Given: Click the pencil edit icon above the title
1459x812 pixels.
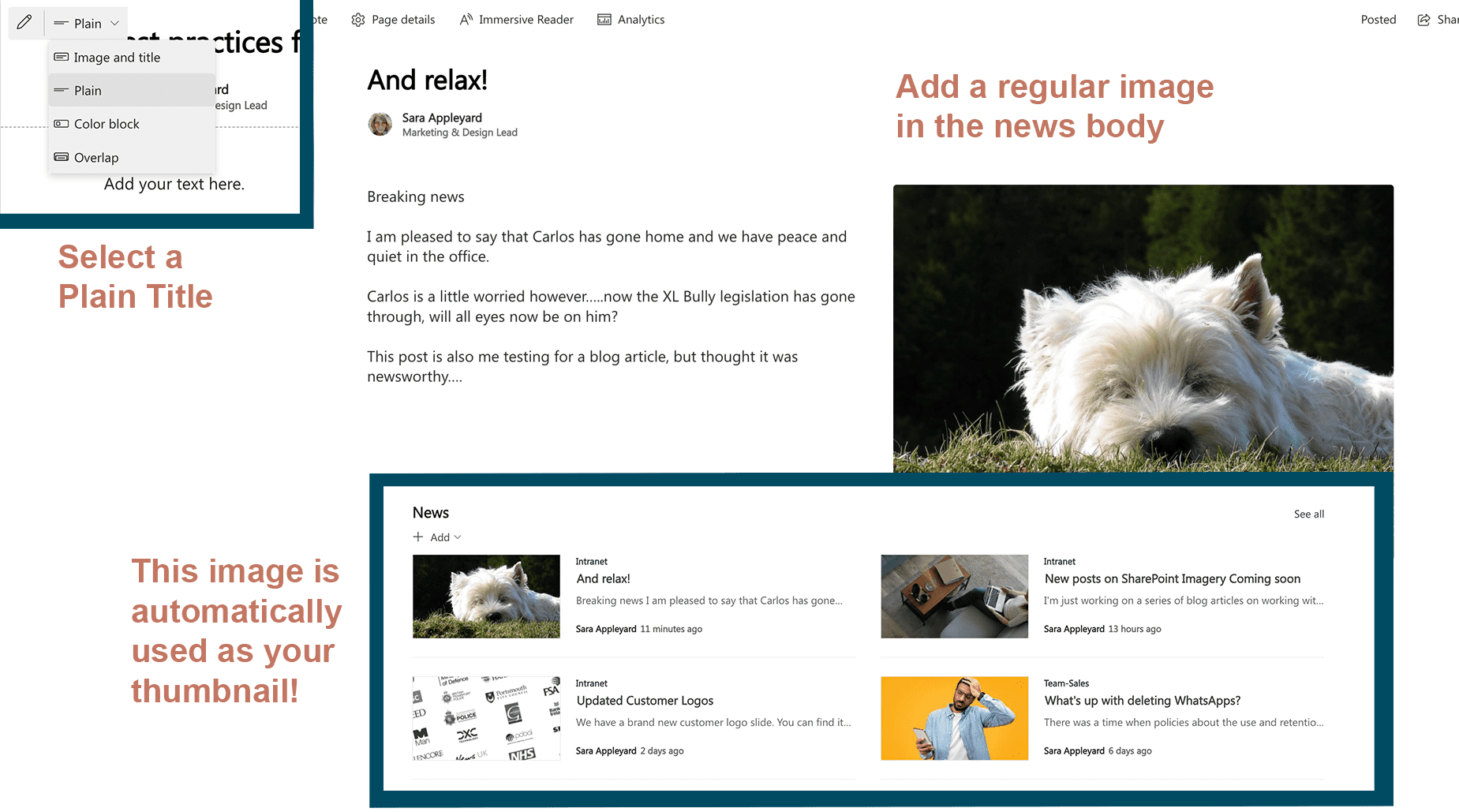Looking at the screenshot, I should 24,22.
